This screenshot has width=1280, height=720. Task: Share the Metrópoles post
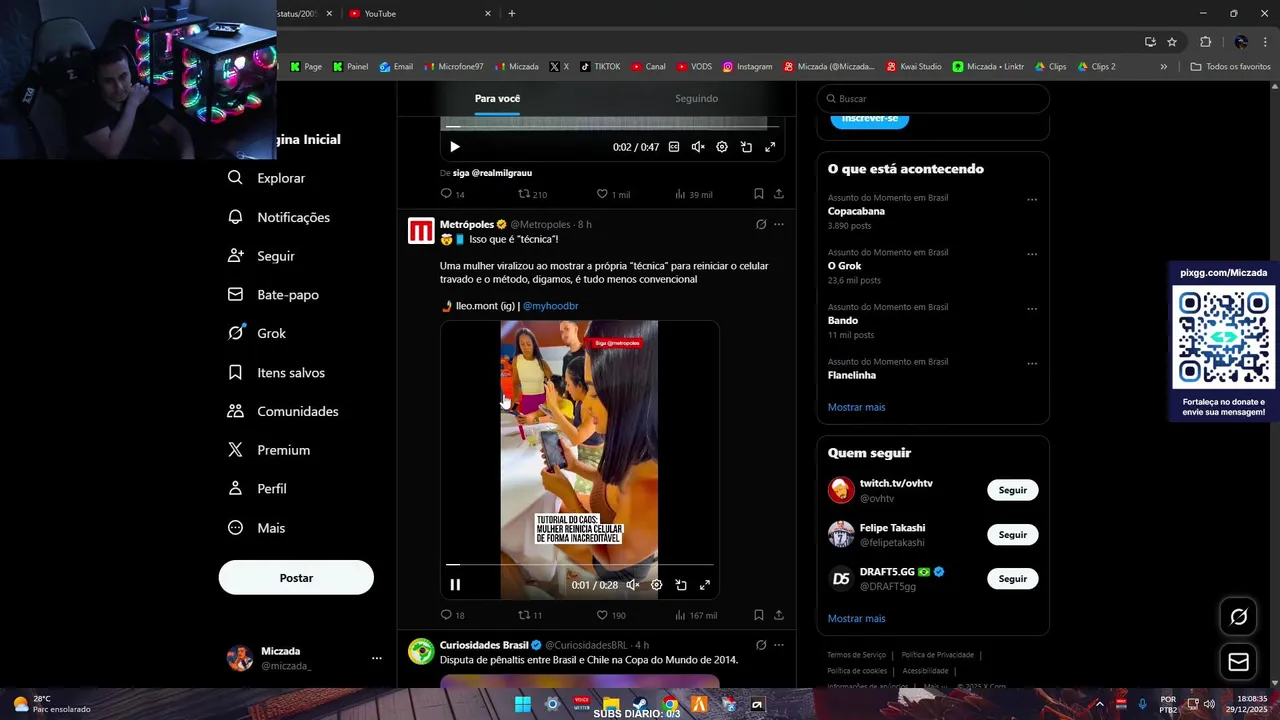779,615
